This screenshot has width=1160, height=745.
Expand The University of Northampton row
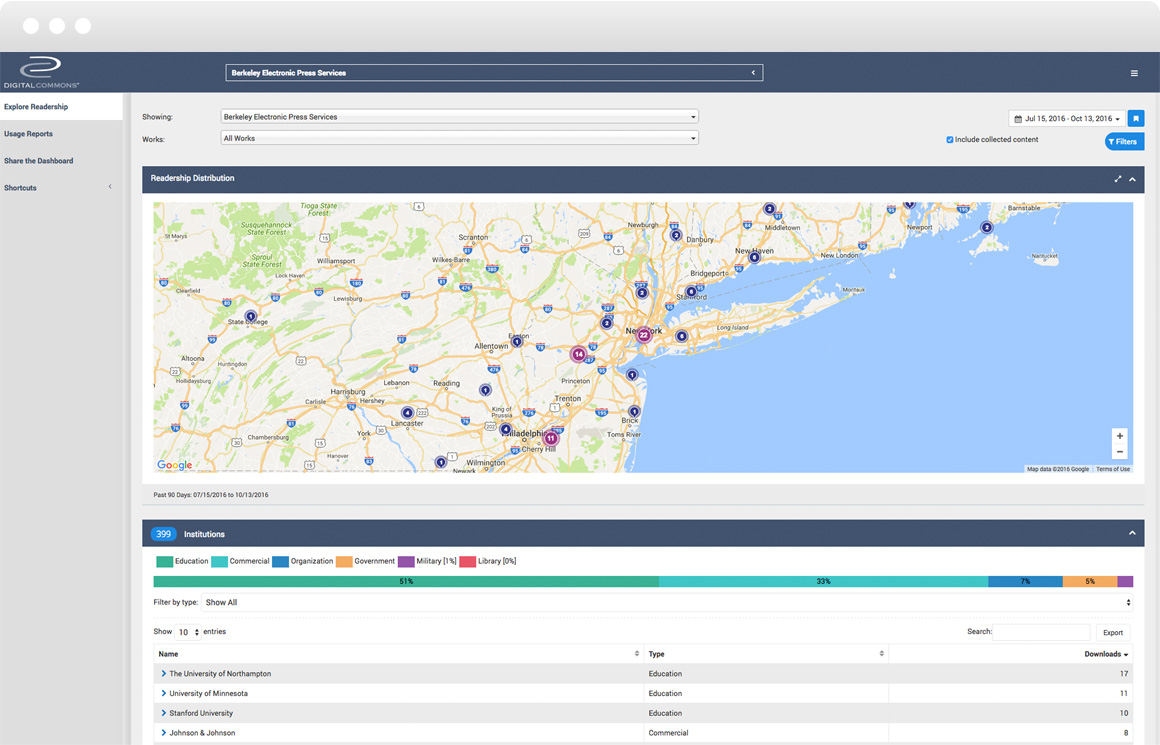click(x=164, y=674)
